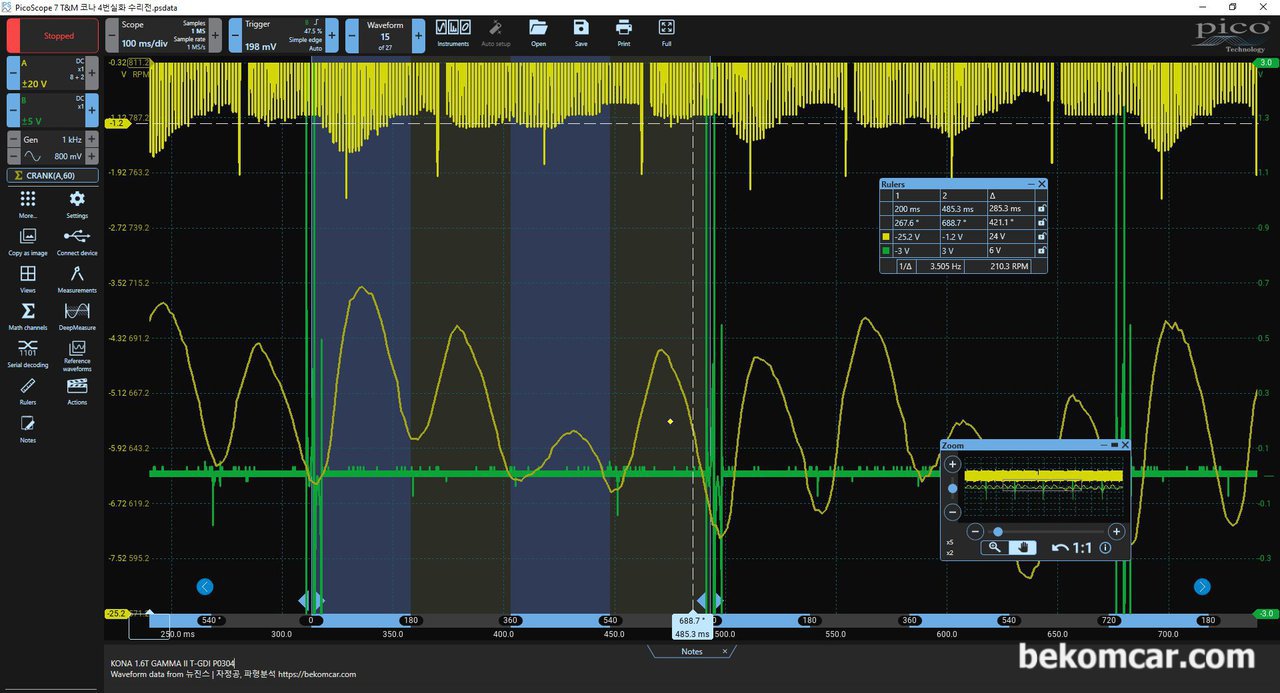
Task: Open the Settings gear
Action: click(77, 204)
